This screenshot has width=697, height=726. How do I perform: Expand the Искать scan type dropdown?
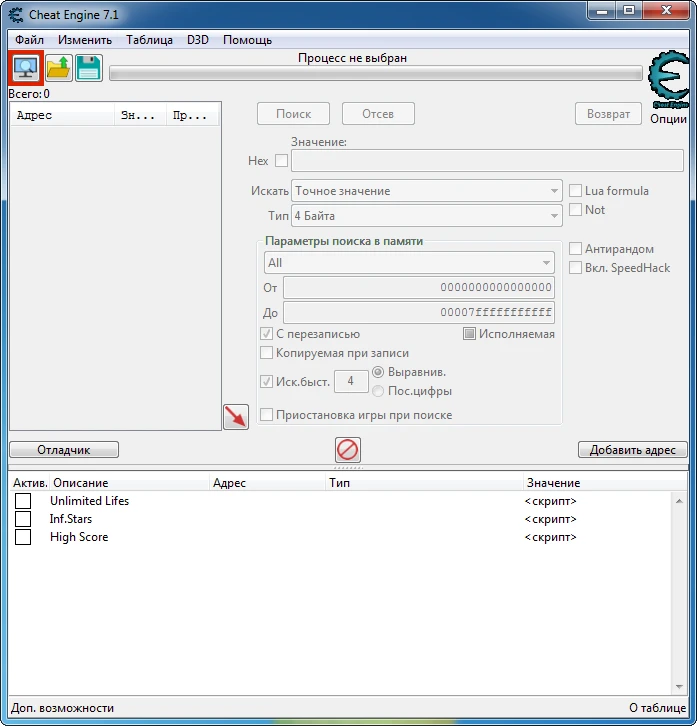pyautogui.click(x=427, y=191)
